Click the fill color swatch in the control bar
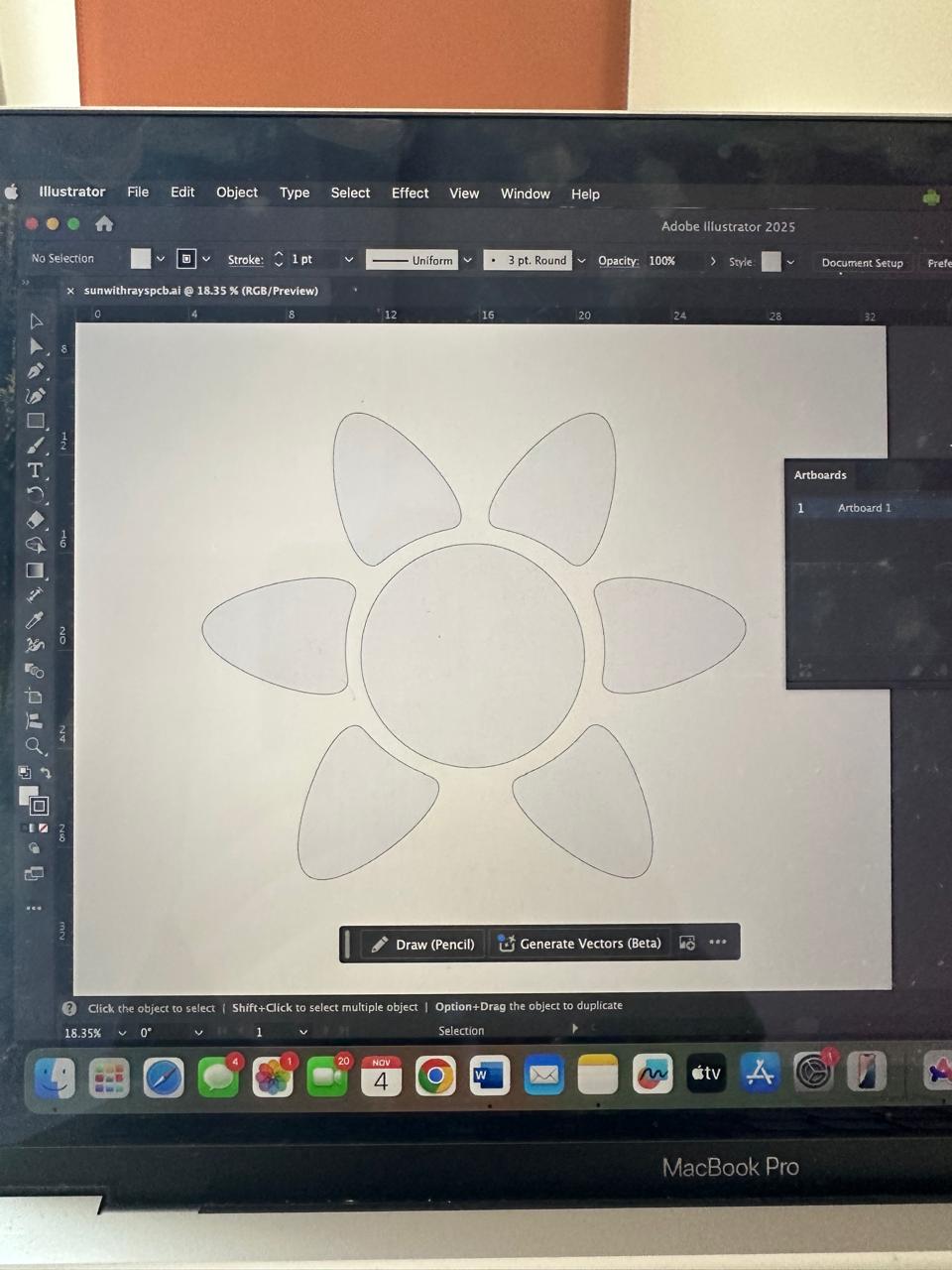Screen dimensions: 952x1270 [141, 258]
